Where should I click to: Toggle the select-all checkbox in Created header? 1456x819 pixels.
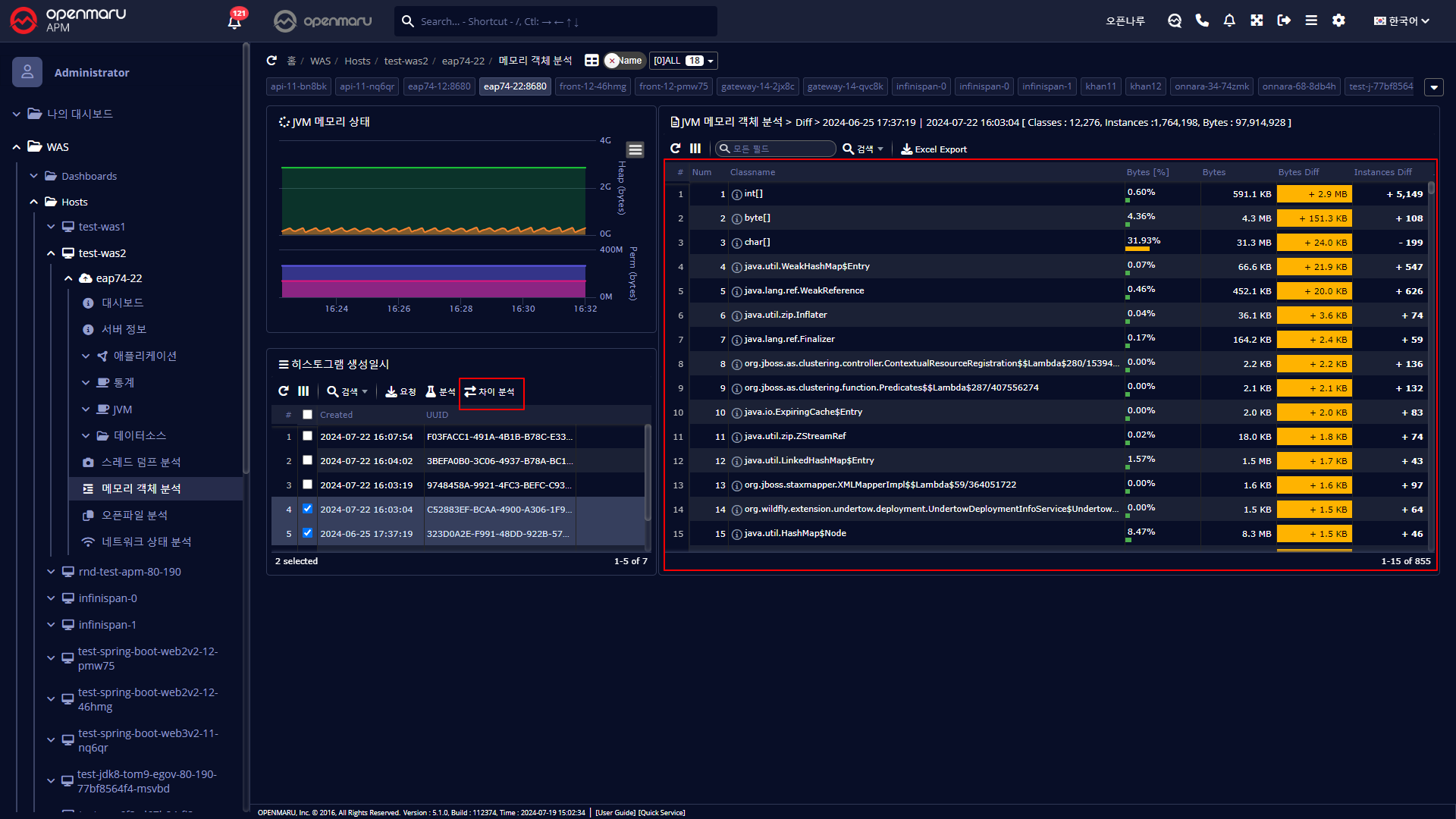(307, 415)
